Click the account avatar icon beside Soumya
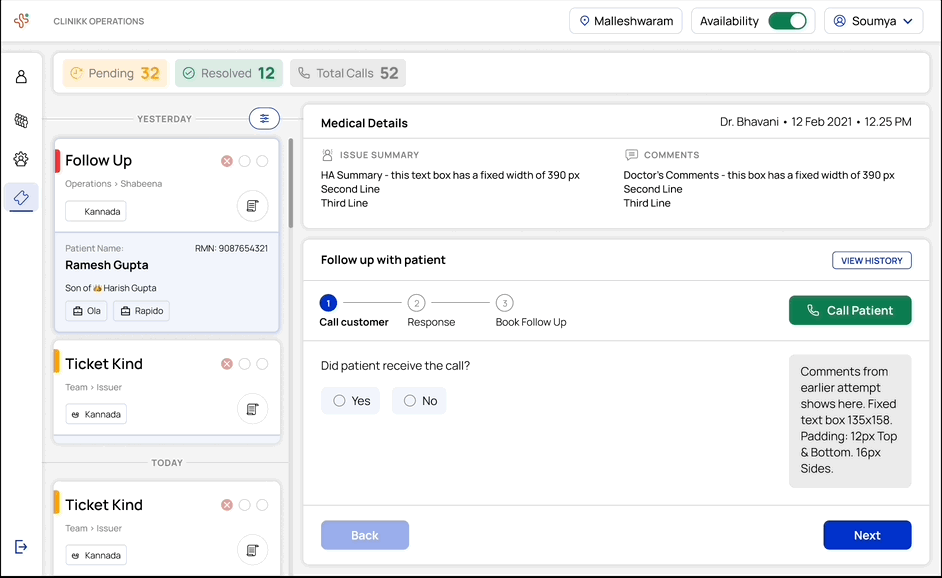 (x=840, y=21)
